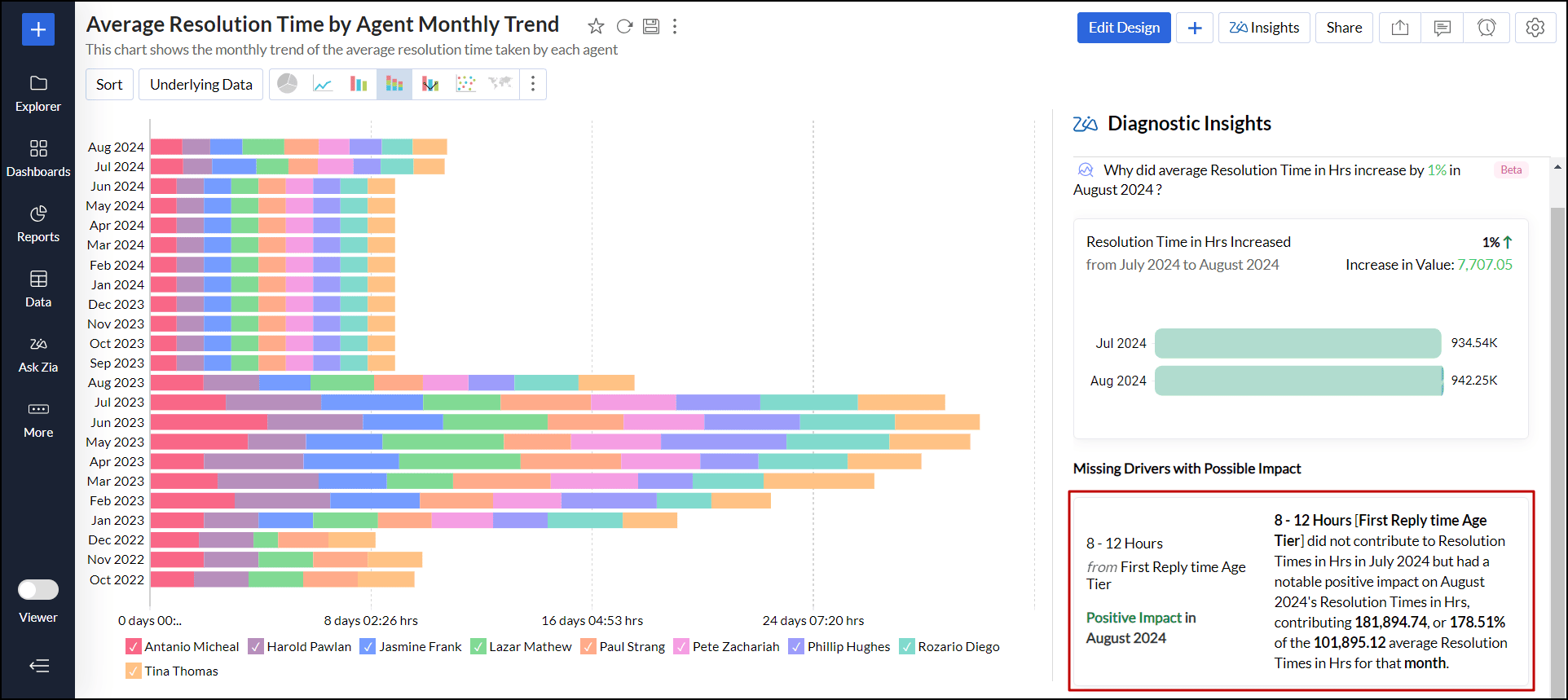Image resolution: width=1568 pixels, height=700 pixels.
Task: Uncheck Tina Thomas legend checkbox
Action: coord(134,671)
